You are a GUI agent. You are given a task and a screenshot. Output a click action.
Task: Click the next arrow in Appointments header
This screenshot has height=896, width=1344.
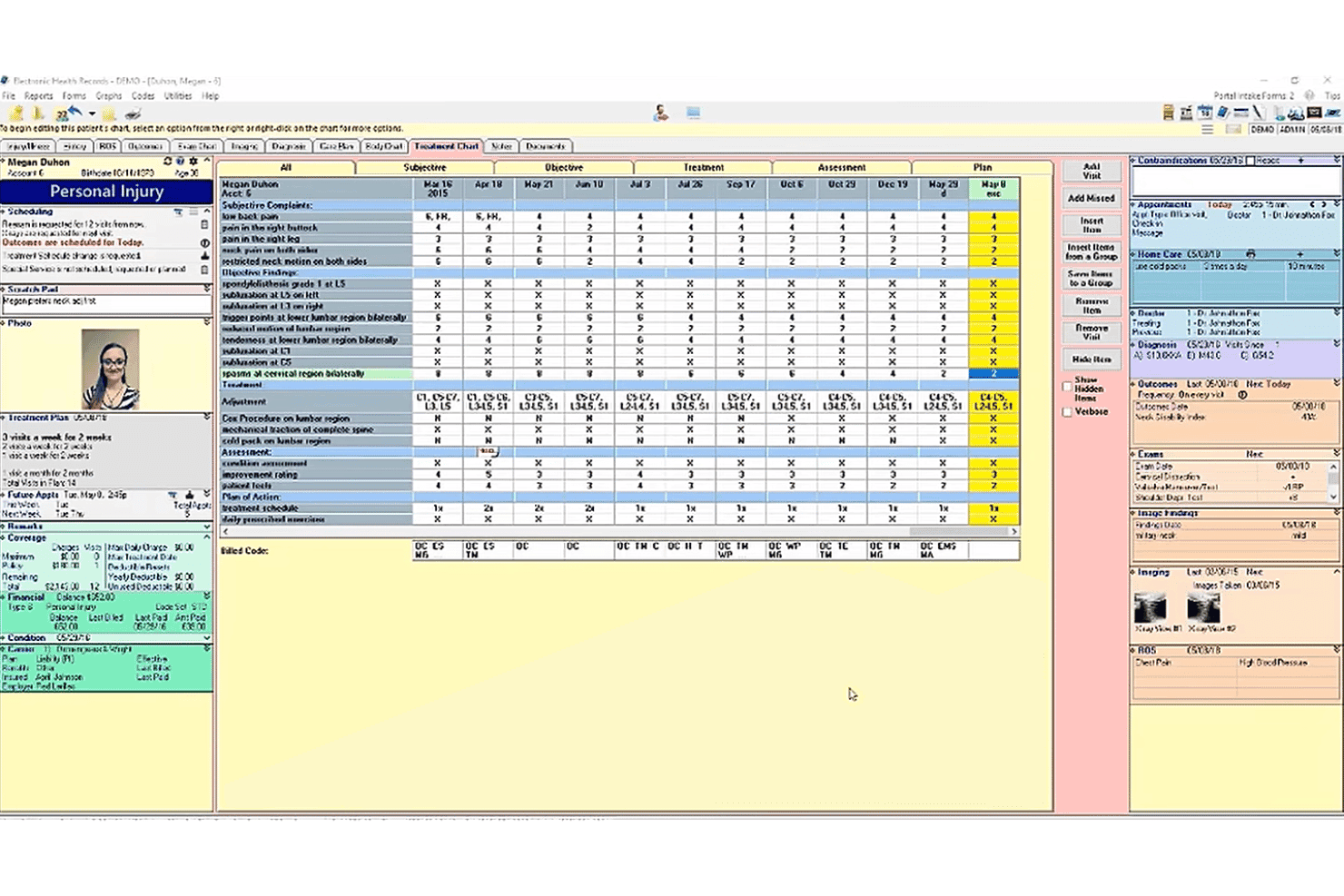1324,204
